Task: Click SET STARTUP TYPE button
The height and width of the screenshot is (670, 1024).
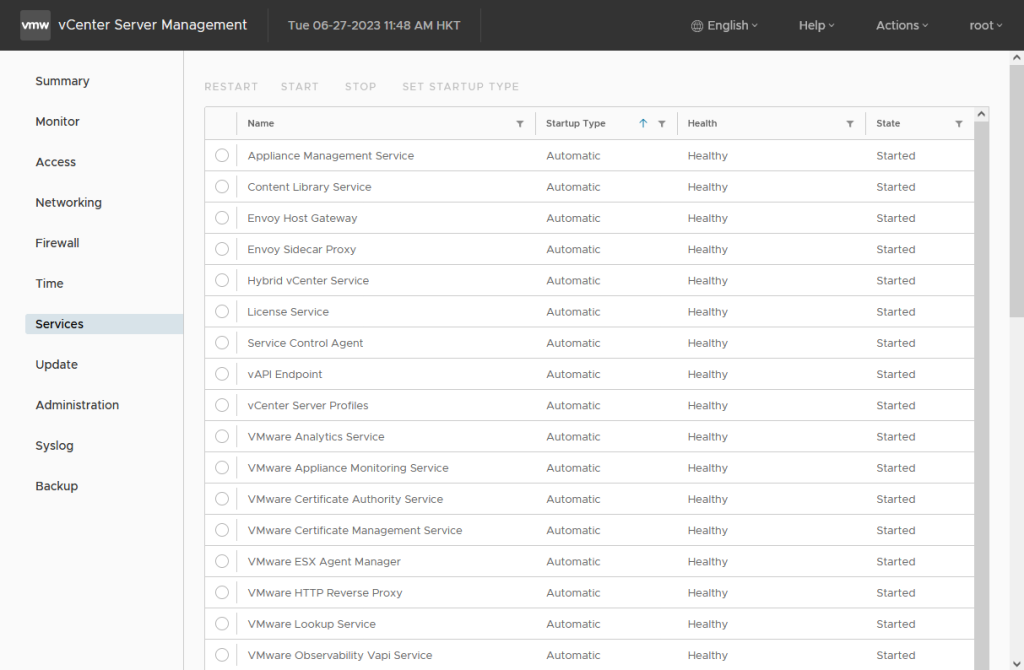Action: click(460, 86)
